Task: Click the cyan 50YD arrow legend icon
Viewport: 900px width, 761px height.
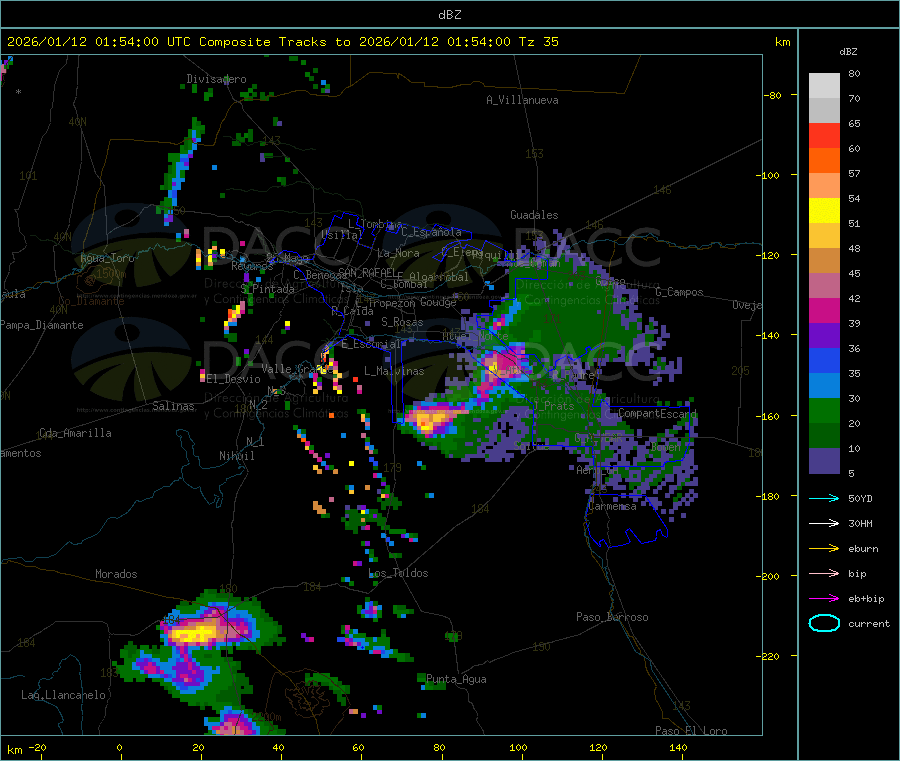Action: (x=824, y=498)
